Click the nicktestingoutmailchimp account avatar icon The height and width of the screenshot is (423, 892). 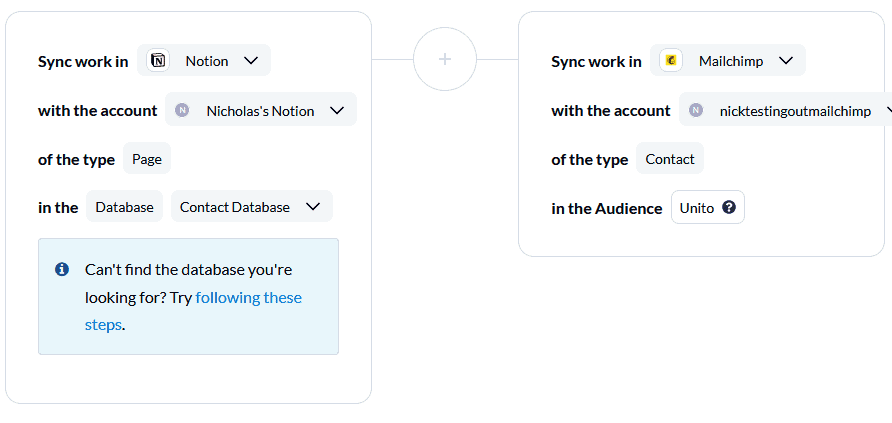coord(696,110)
